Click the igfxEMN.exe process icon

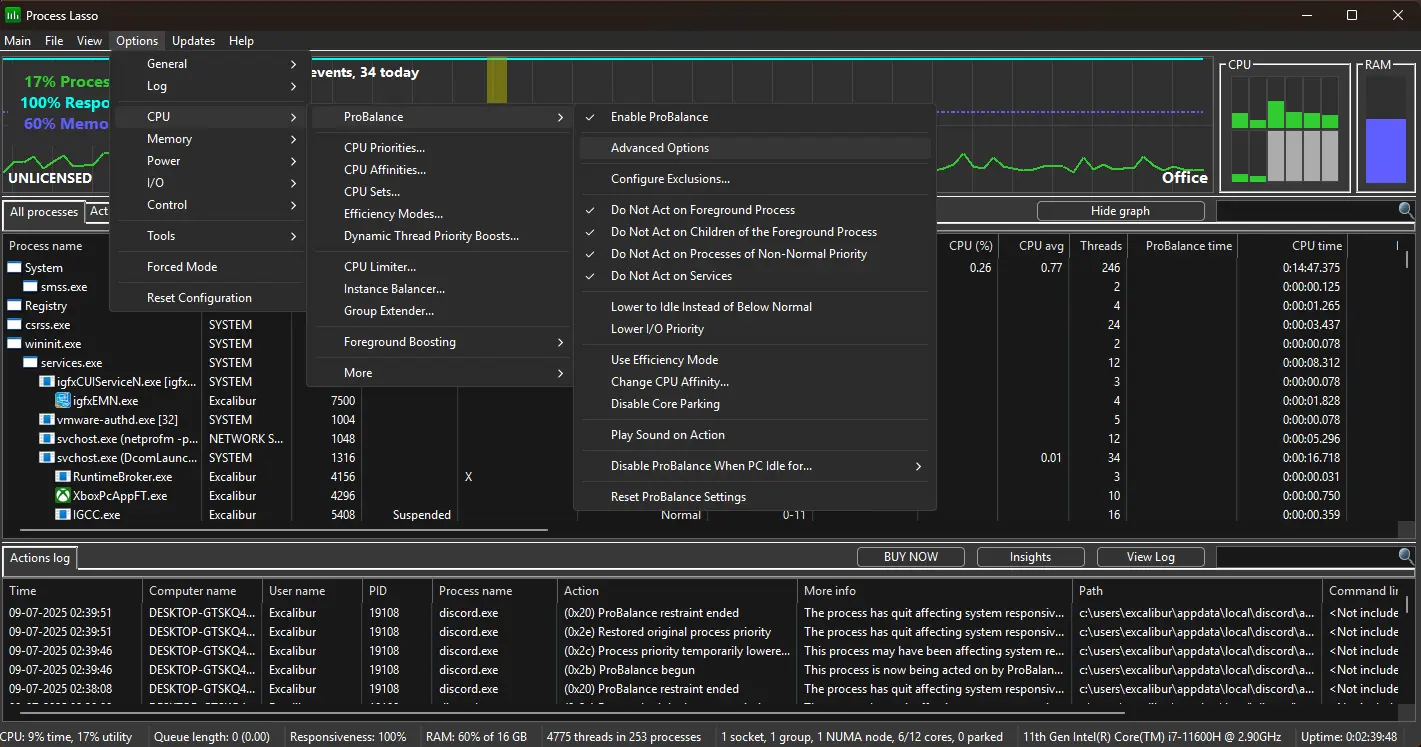(x=62, y=401)
